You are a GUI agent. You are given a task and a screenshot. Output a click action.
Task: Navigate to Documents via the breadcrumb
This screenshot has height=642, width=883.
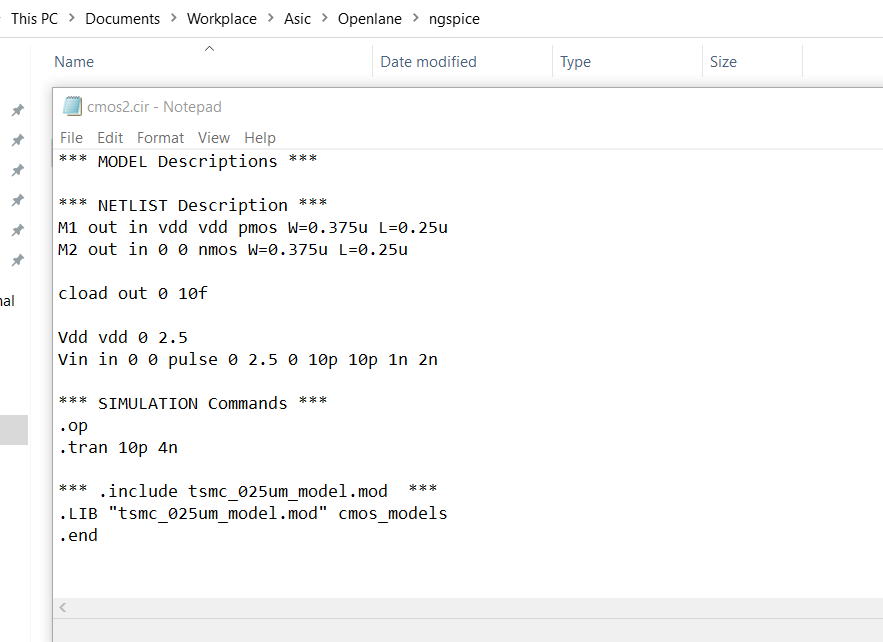(122, 18)
